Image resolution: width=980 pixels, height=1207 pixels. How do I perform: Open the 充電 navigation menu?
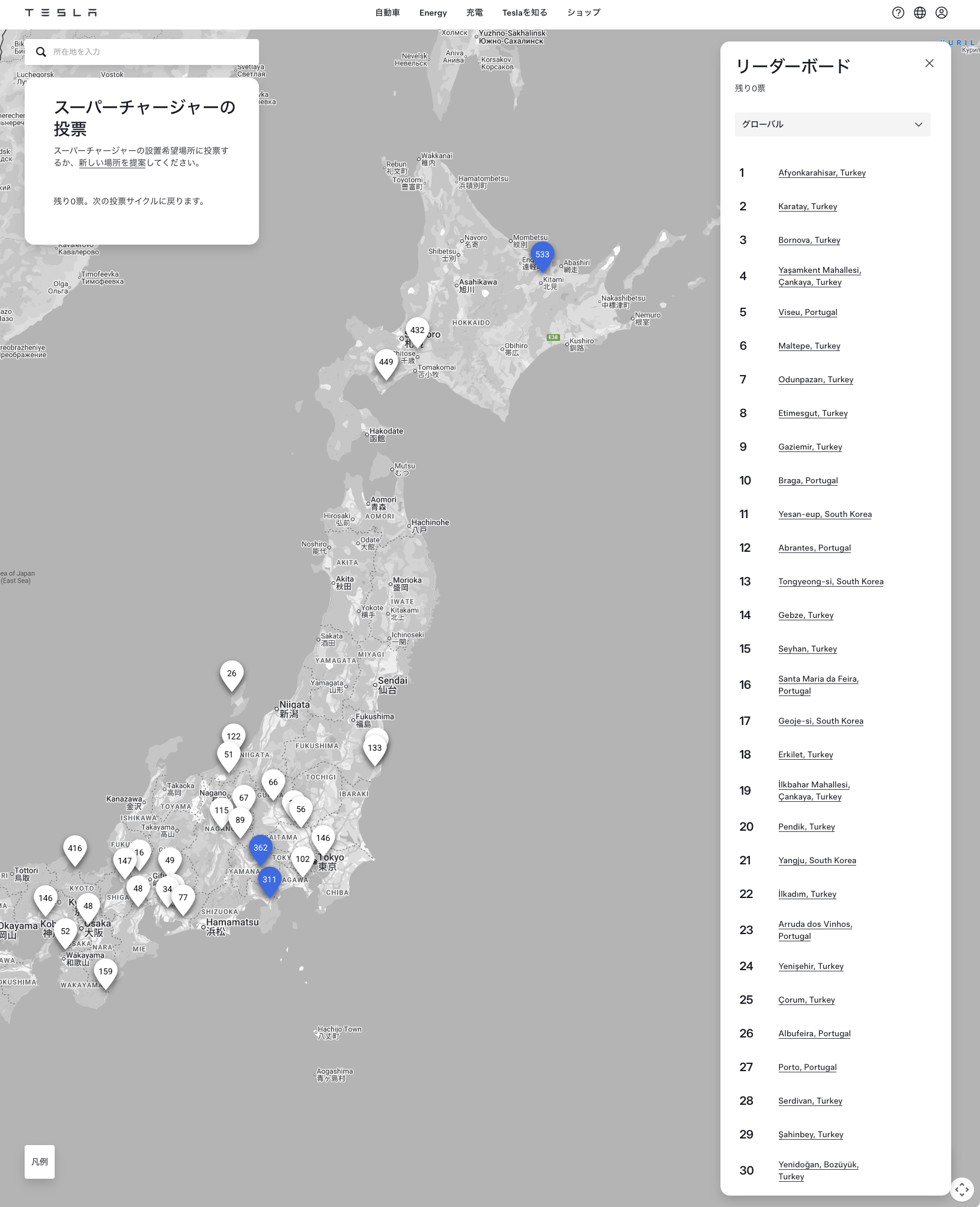click(474, 13)
